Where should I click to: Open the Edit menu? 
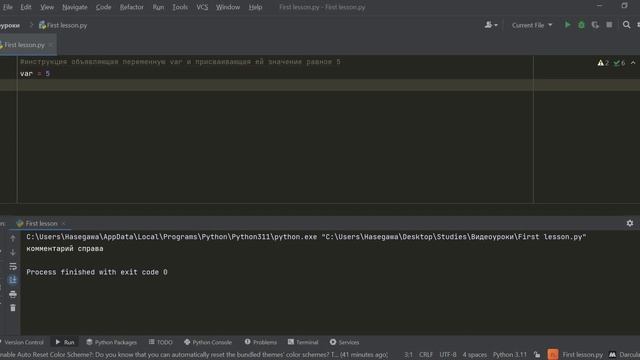click(26, 7)
